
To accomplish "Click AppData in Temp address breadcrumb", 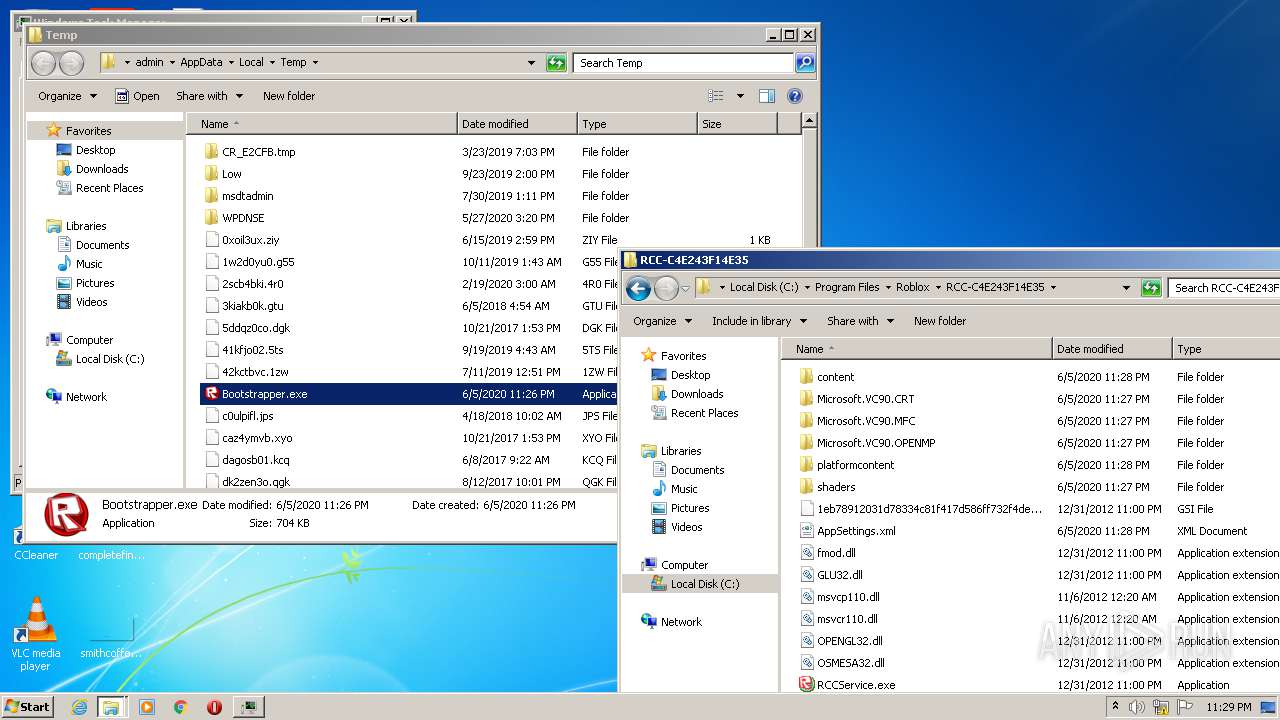I will pos(201,62).
